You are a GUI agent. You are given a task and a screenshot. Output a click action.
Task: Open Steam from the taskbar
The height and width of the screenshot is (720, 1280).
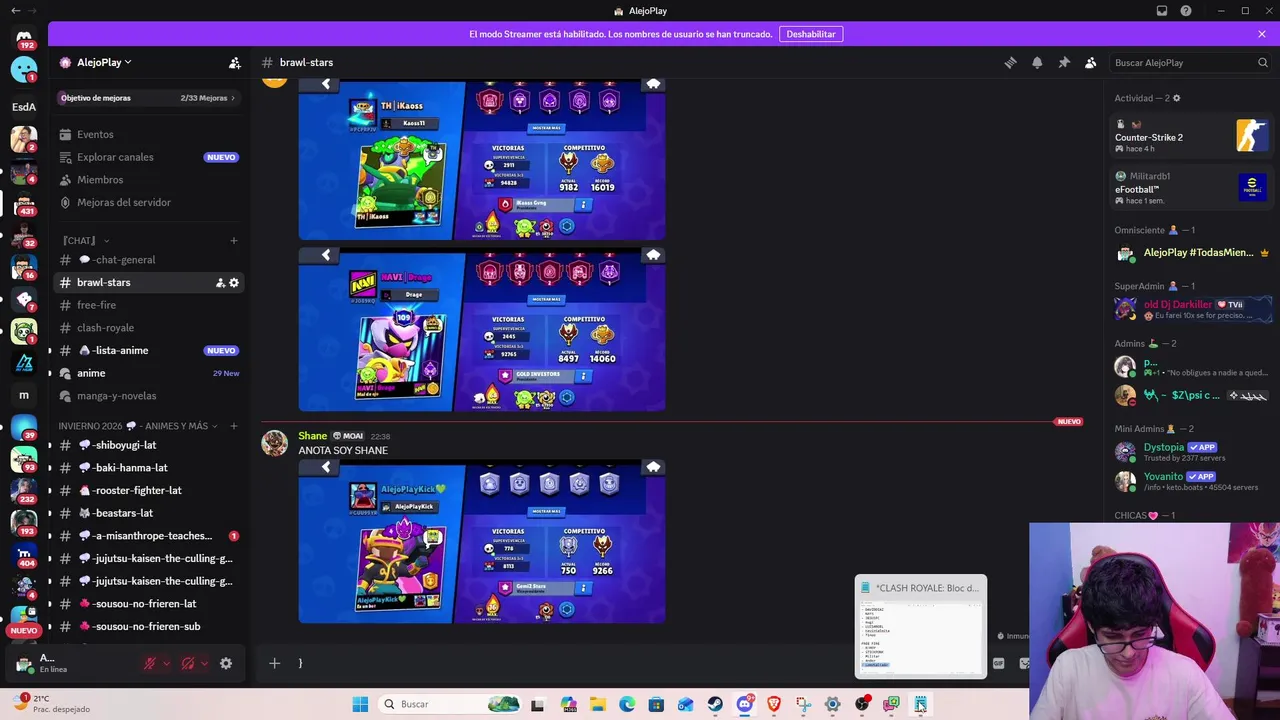pos(715,704)
